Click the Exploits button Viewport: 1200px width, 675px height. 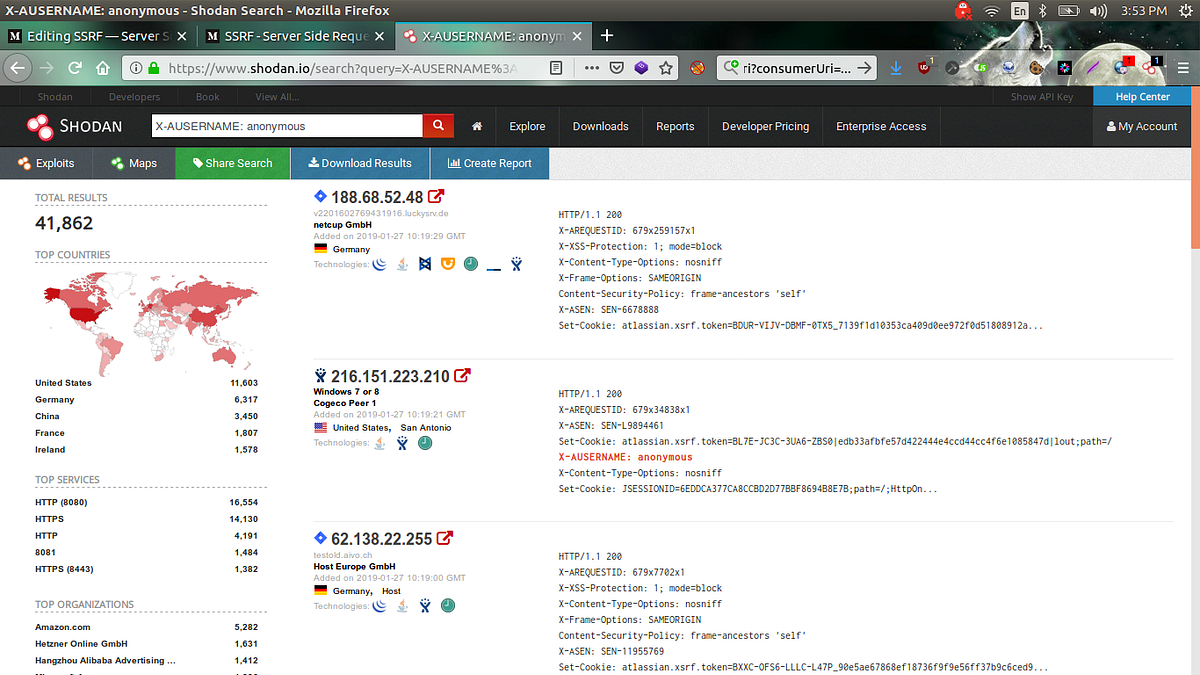46,163
